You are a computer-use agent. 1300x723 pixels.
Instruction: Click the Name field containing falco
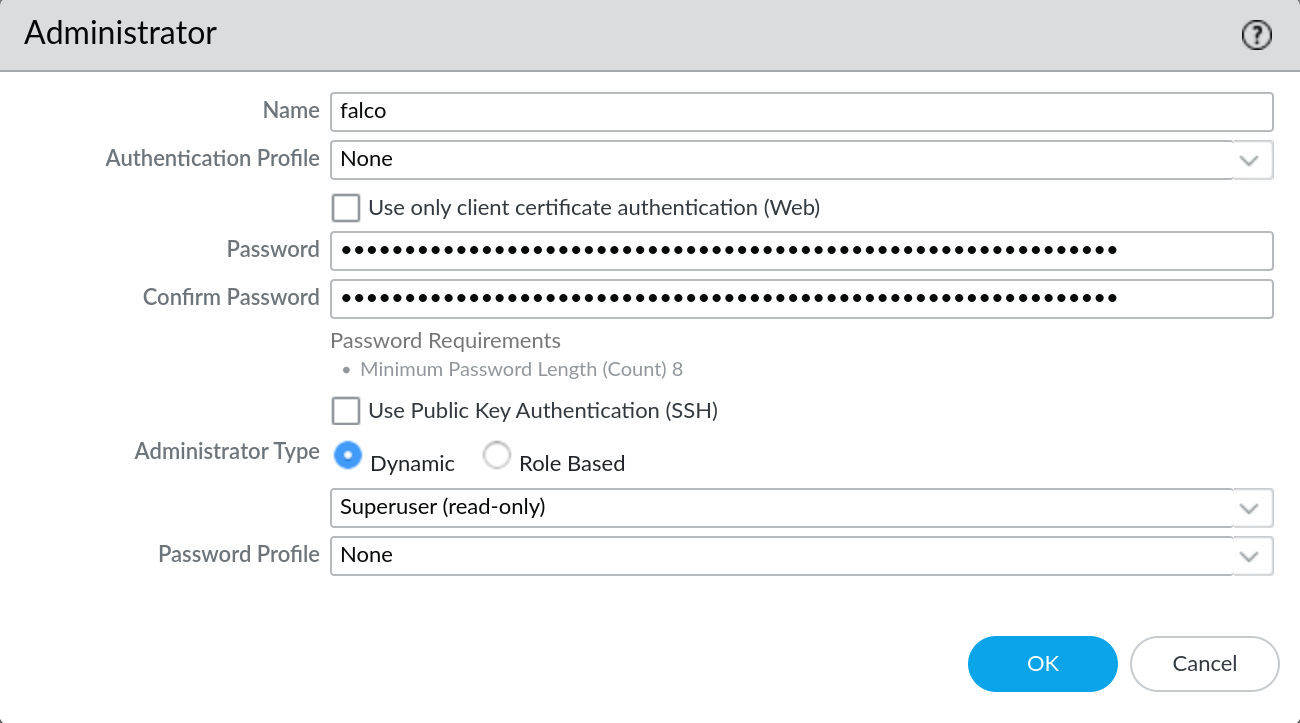(800, 111)
